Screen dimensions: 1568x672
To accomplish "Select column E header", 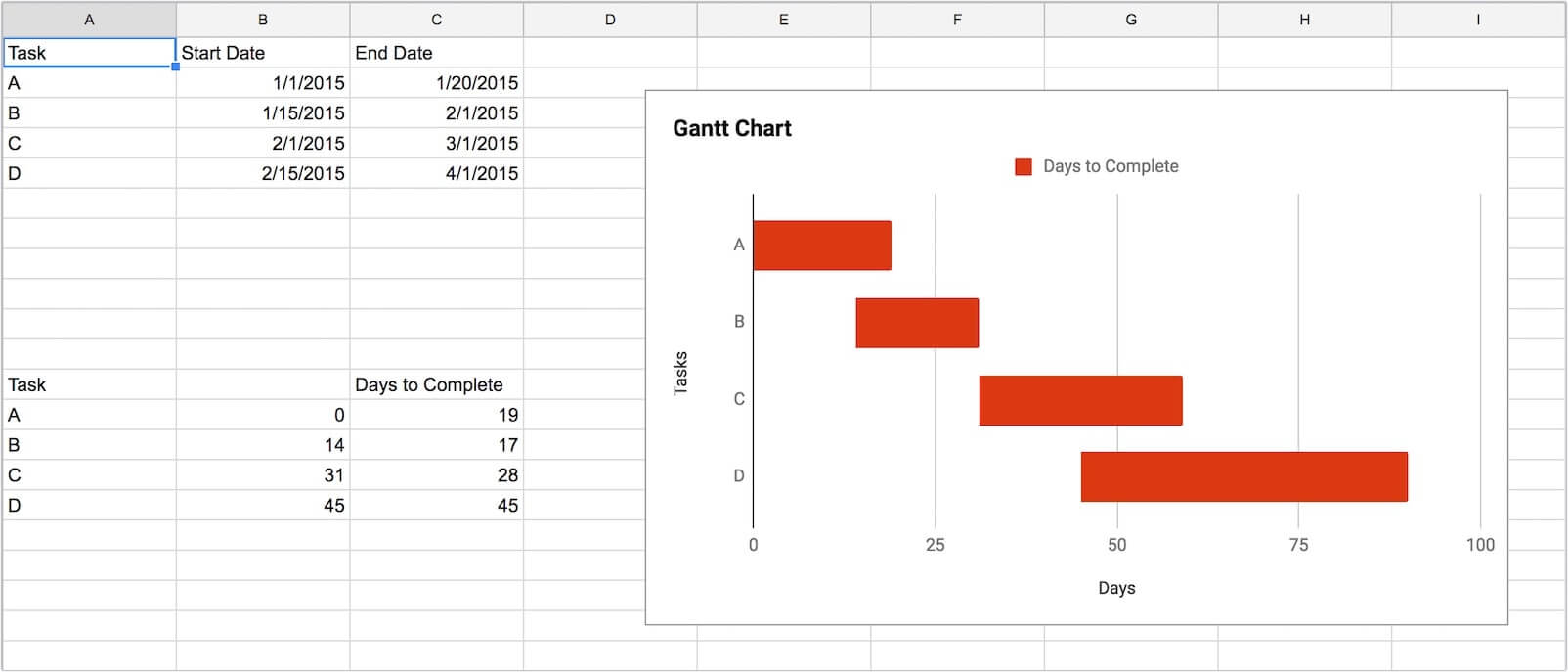I will pos(784,20).
